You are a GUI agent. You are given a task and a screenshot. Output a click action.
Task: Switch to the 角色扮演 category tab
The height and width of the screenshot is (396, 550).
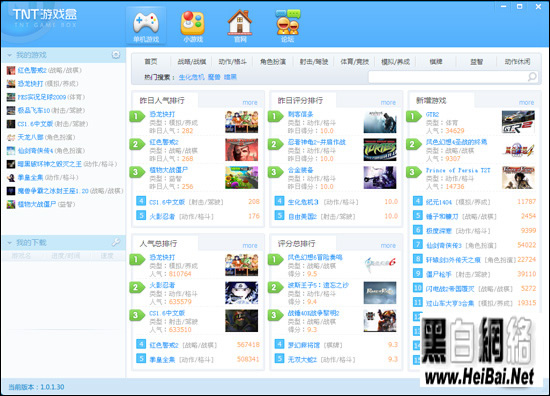273,62
